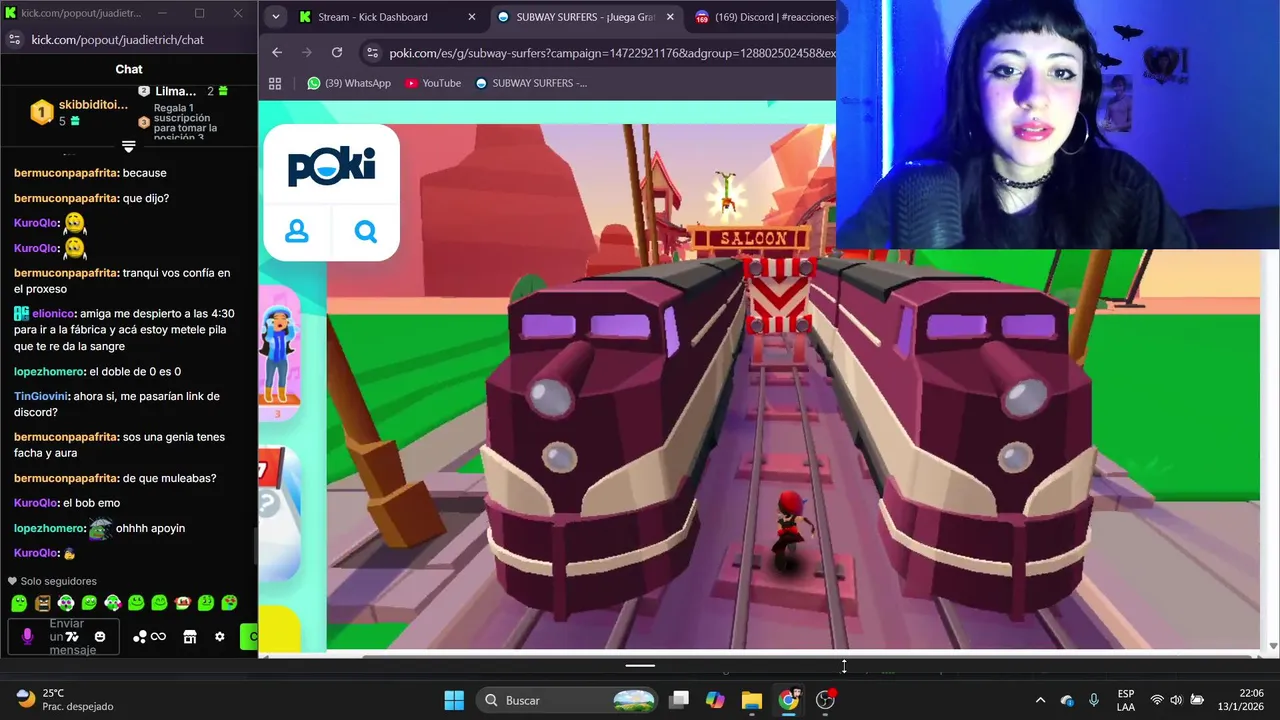Open site info icon in Kick popout address bar
Viewport: 1280px width, 720px height.
14,40
